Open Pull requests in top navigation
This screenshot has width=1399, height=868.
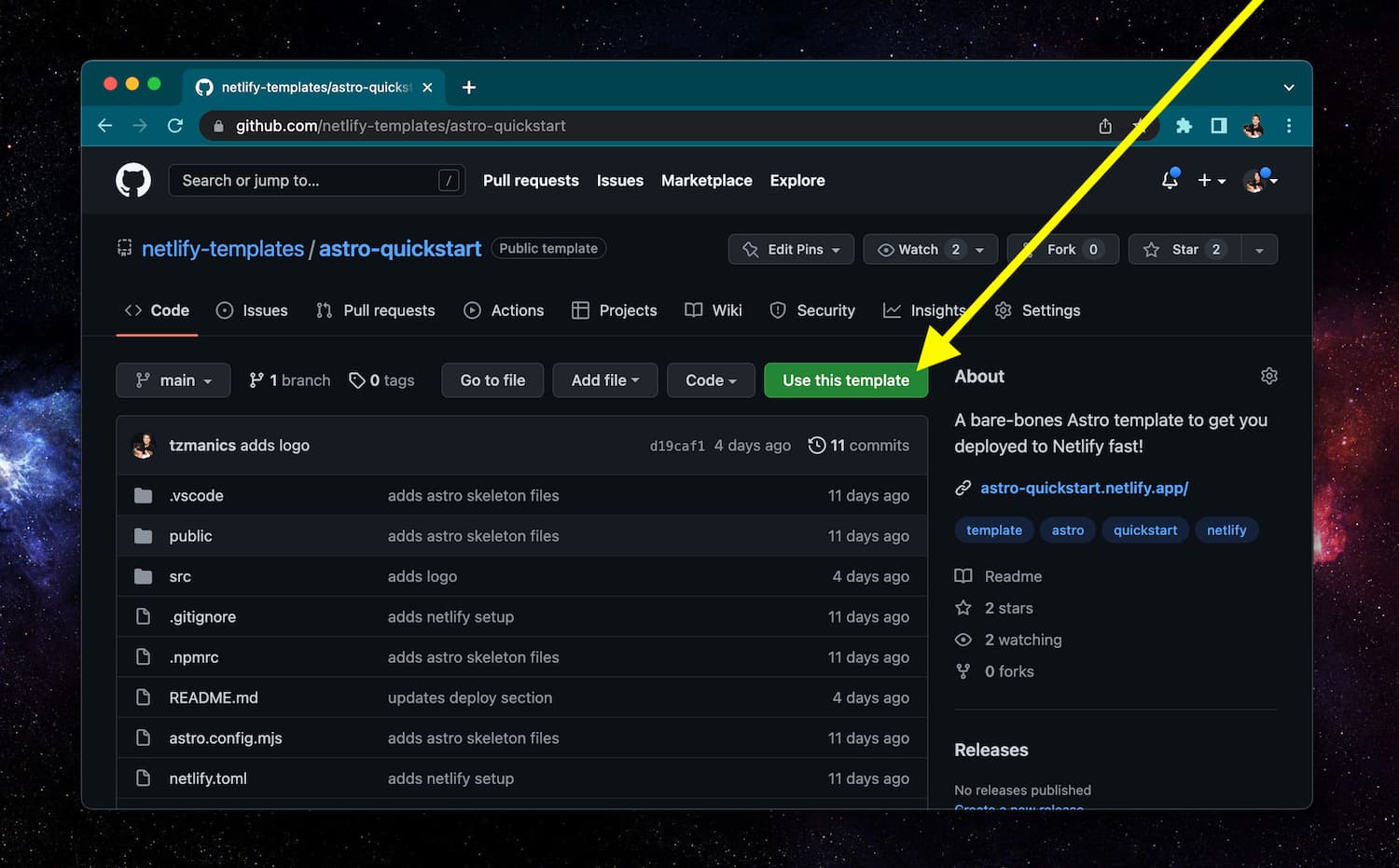point(531,180)
